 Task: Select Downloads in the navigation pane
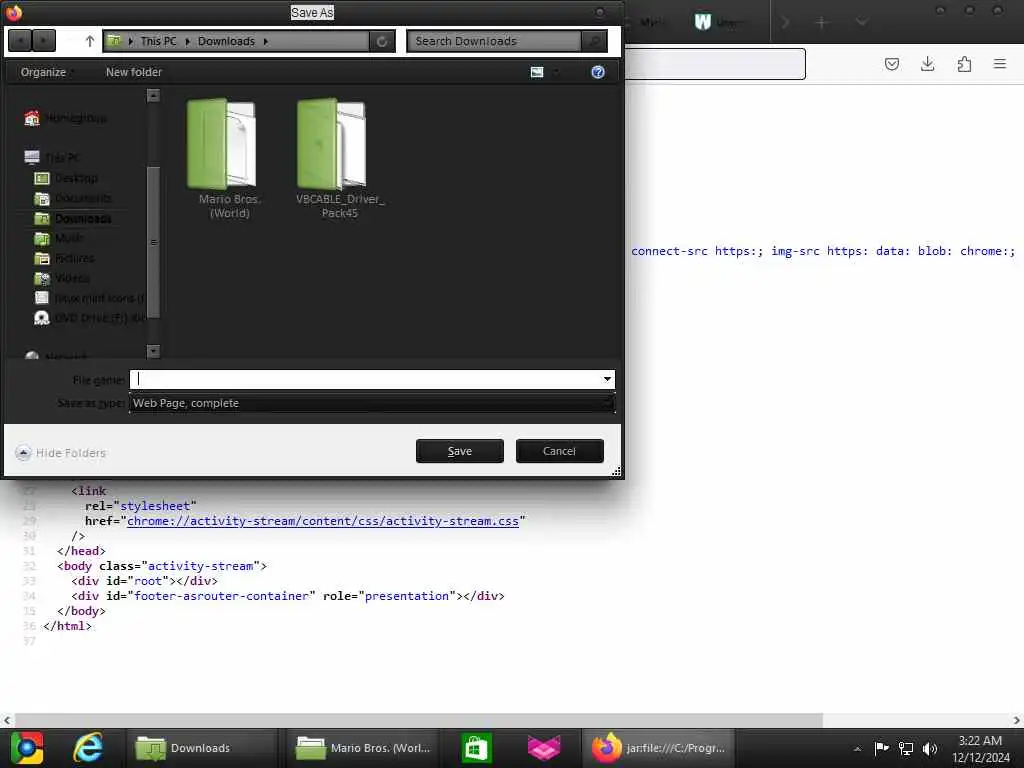72,218
